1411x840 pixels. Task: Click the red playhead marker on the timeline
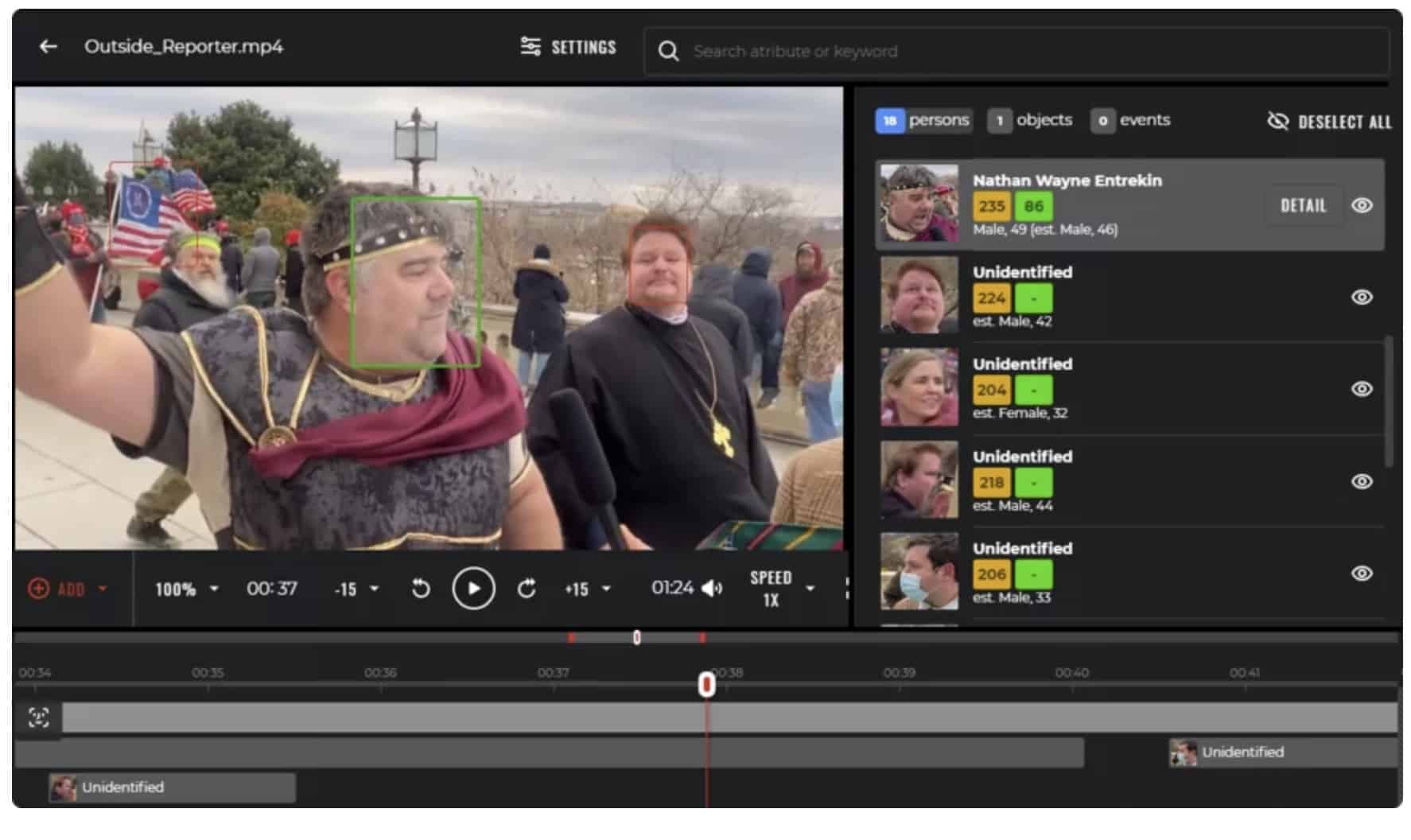click(x=705, y=684)
